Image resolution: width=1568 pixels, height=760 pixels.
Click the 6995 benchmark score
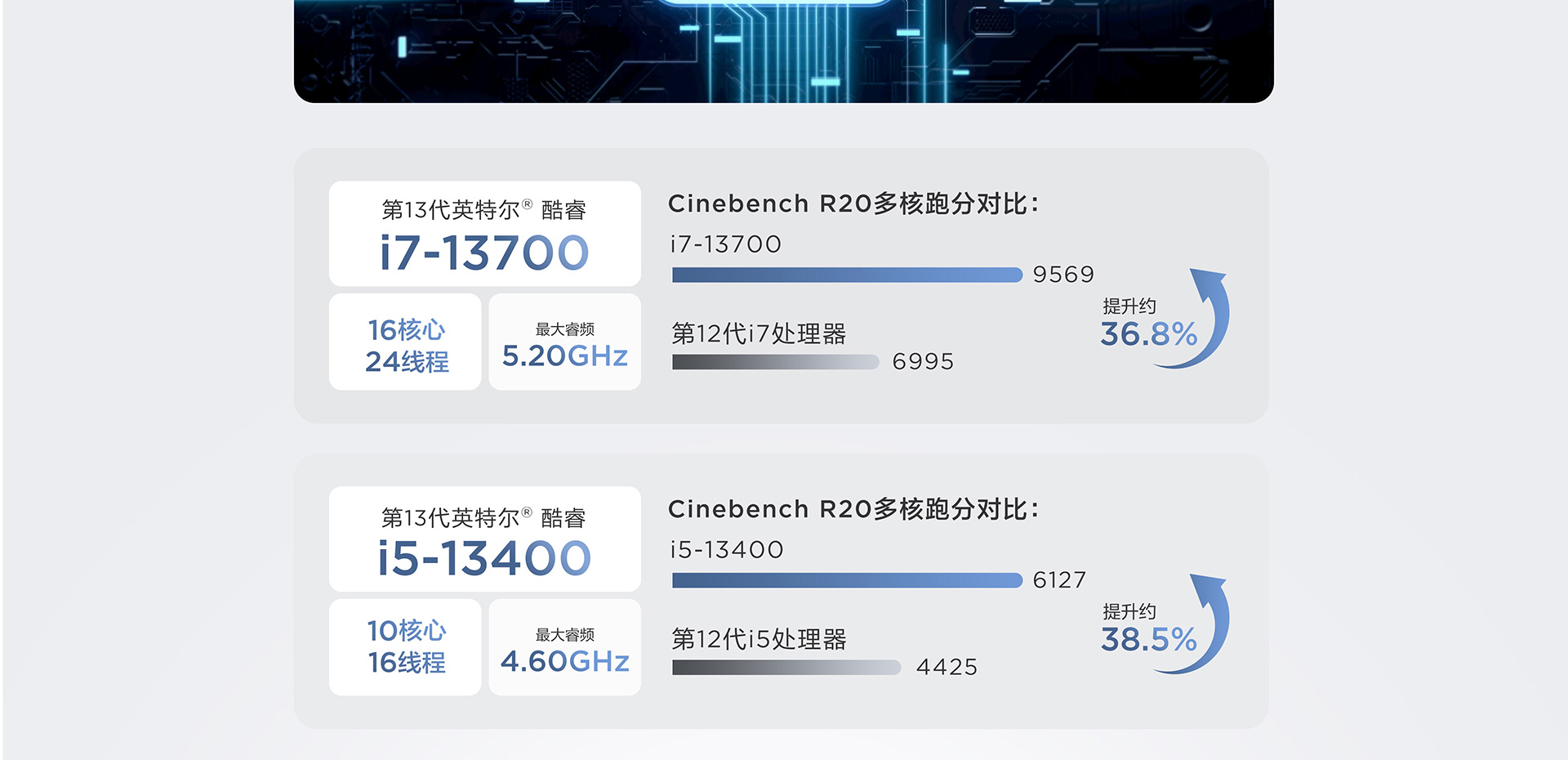pyautogui.click(x=923, y=361)
